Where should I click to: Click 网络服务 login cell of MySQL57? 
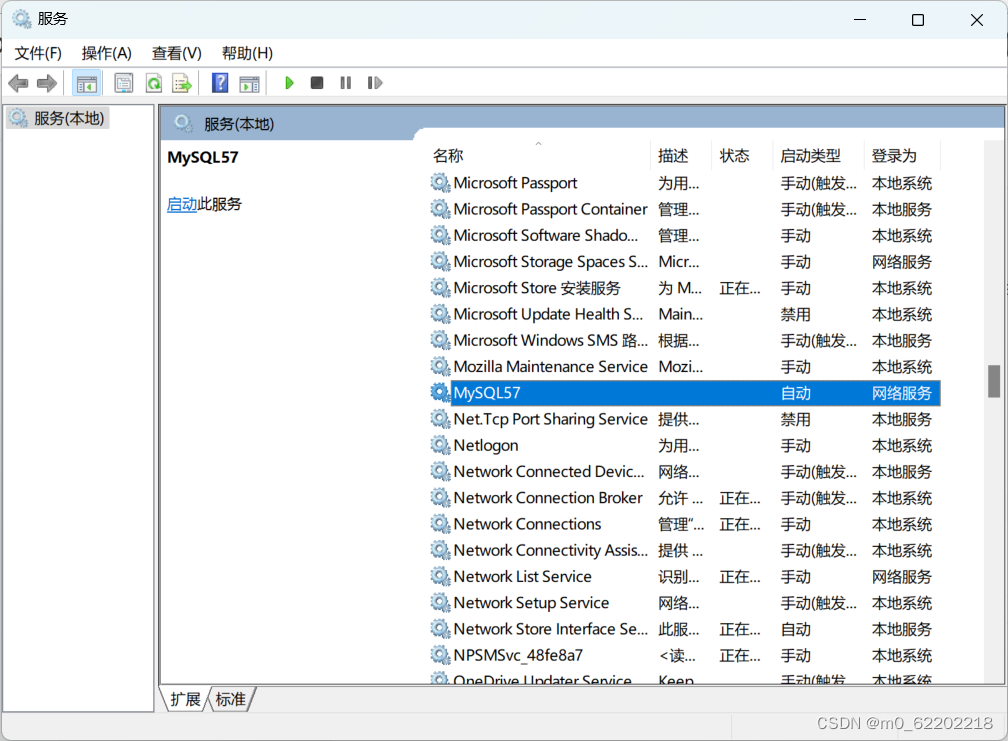click(x=901, y=393)
